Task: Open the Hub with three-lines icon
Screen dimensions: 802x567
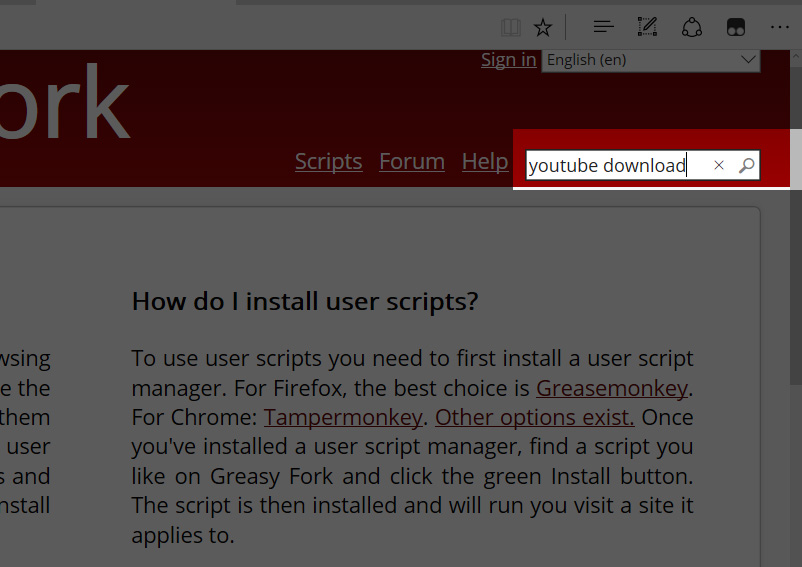Action: (x=604, y=27)
